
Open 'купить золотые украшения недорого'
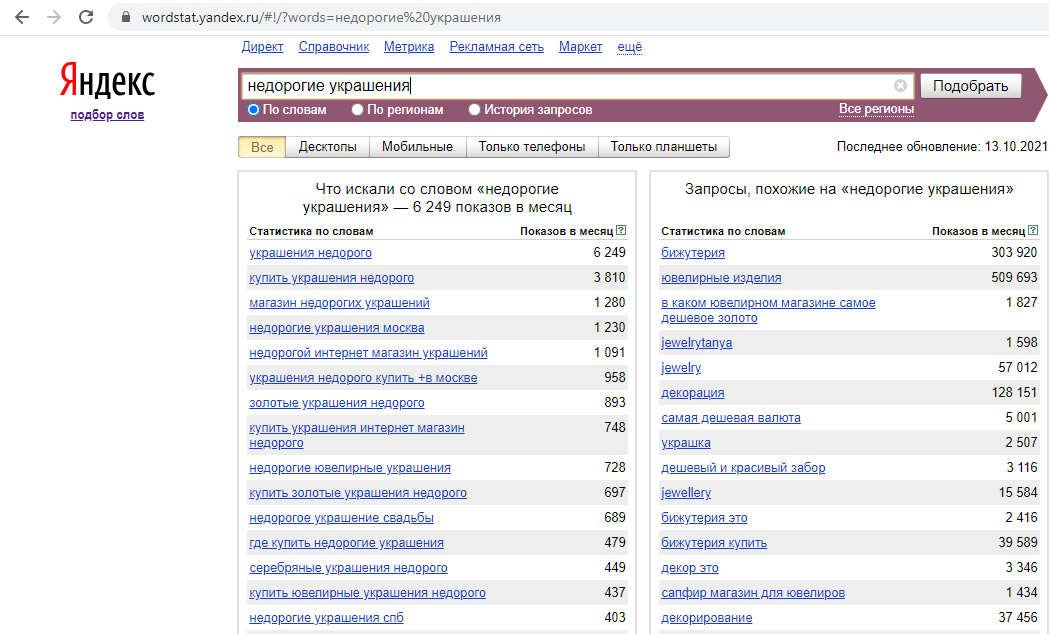(358, 493)
